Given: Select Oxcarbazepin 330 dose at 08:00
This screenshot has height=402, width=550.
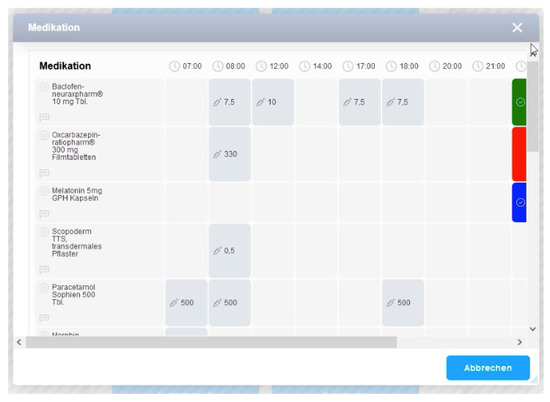Looking at the screenshot, I should (230, 154).
